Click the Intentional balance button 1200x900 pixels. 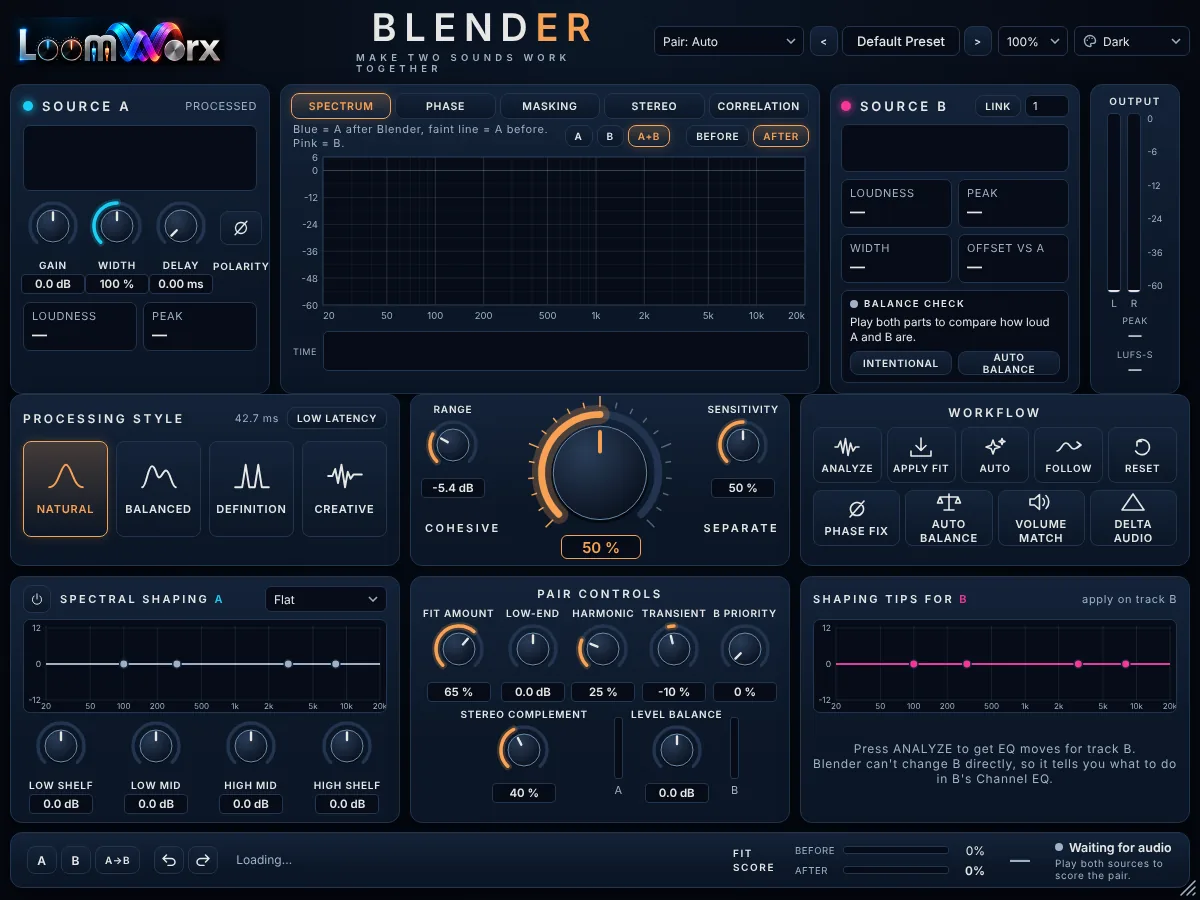click(900, 363)
